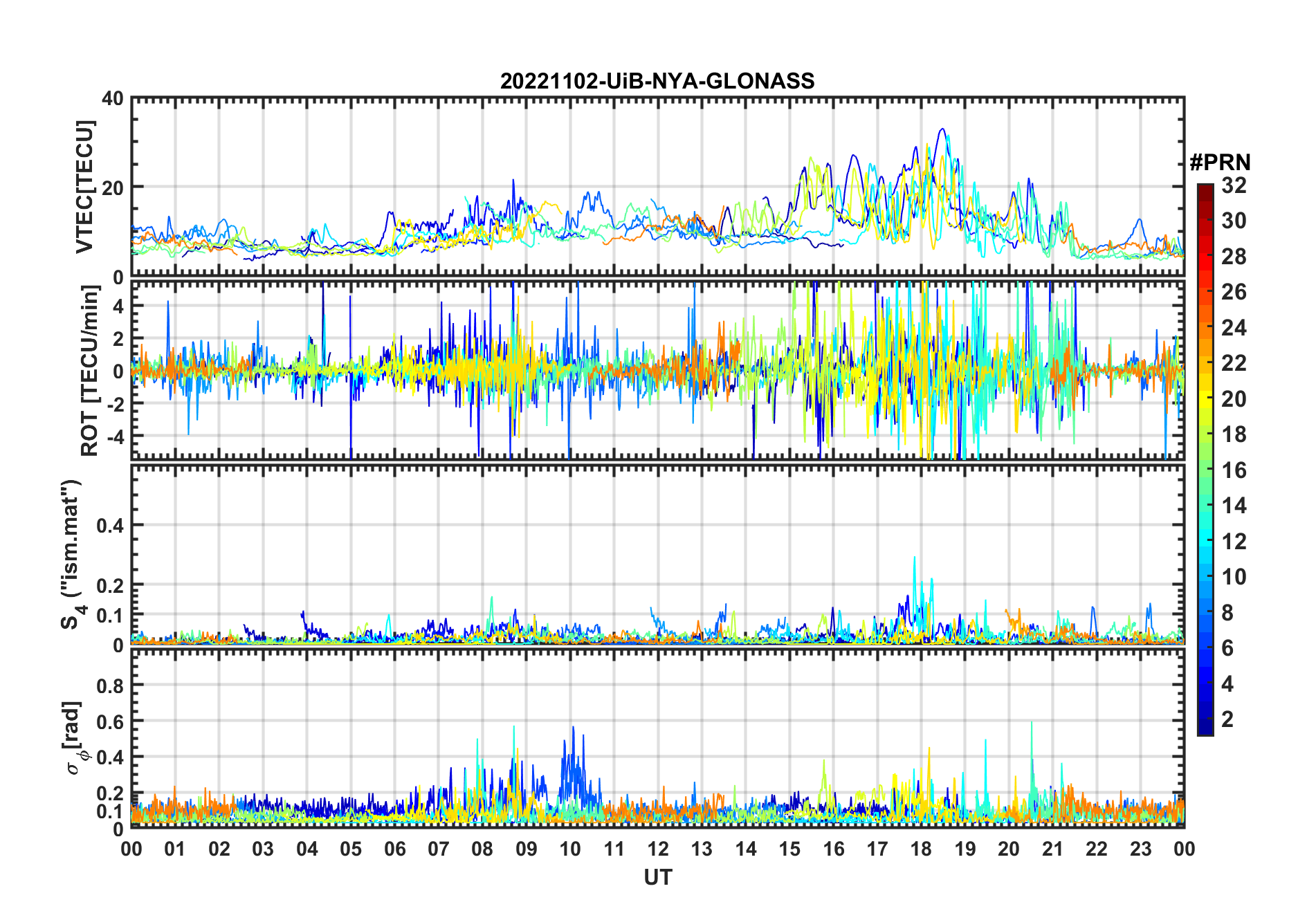
Task: Click inside the VTEC plot panel
Action: pyautogui.click(x=657, y=187)
